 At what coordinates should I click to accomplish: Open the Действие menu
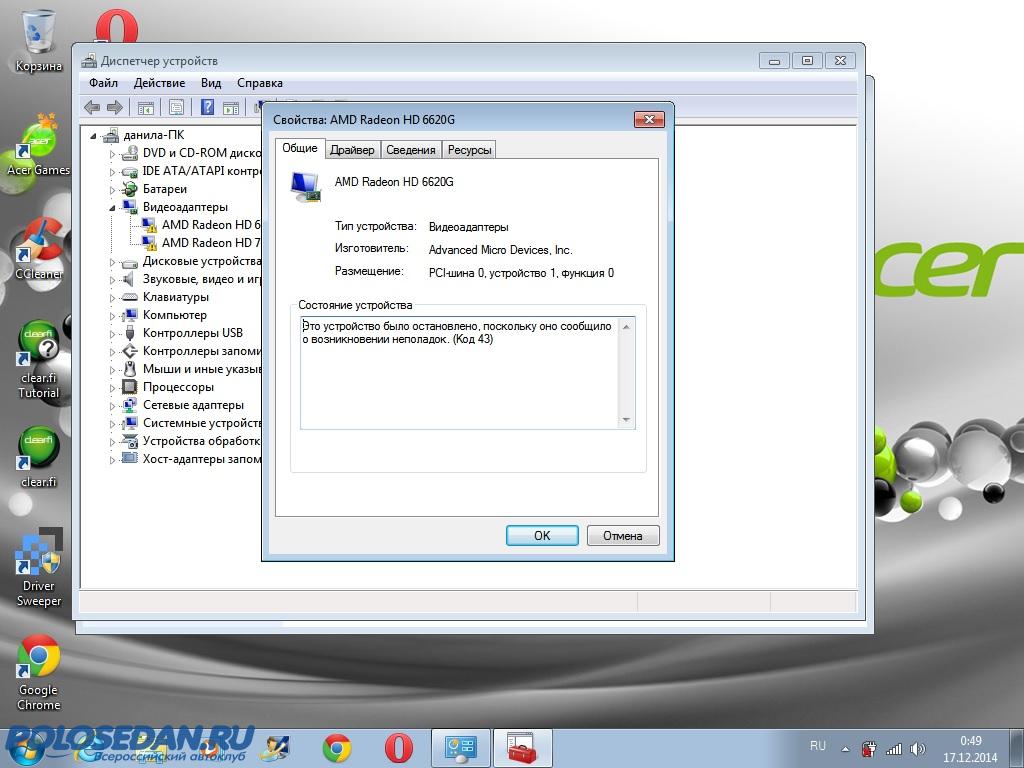(159, 83)
